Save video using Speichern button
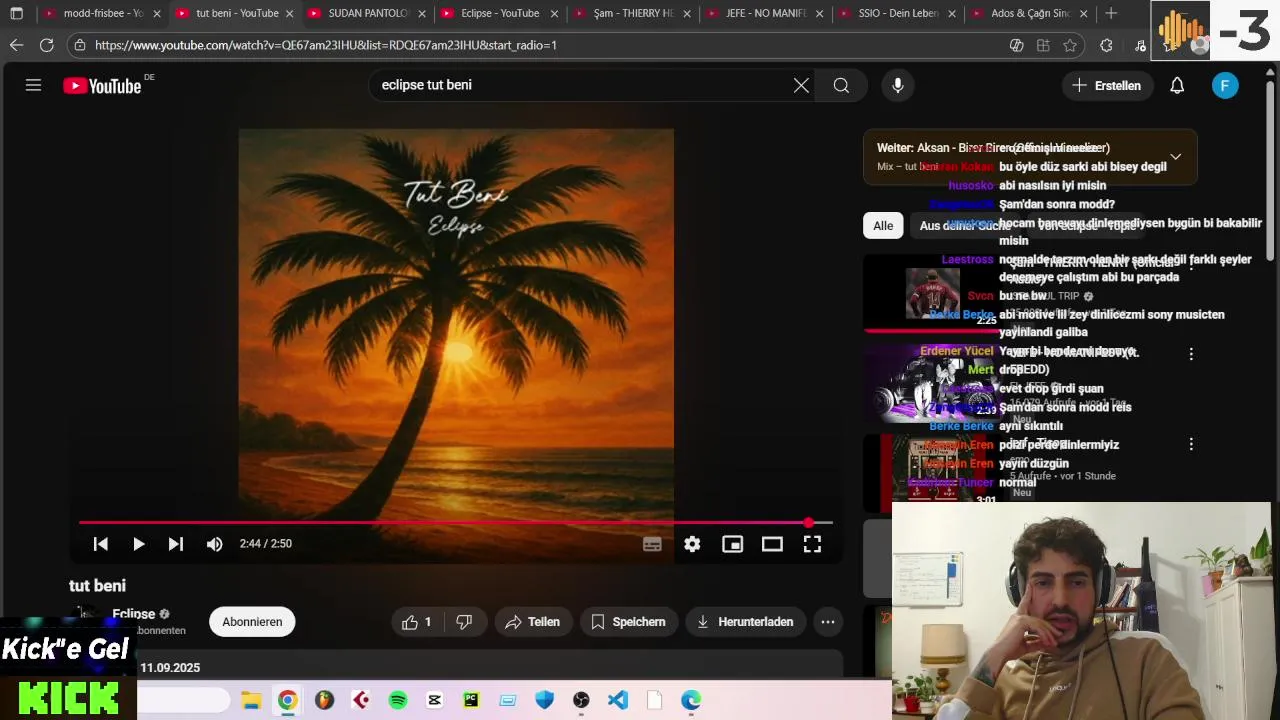The image size is (1280, 720). 628,622
